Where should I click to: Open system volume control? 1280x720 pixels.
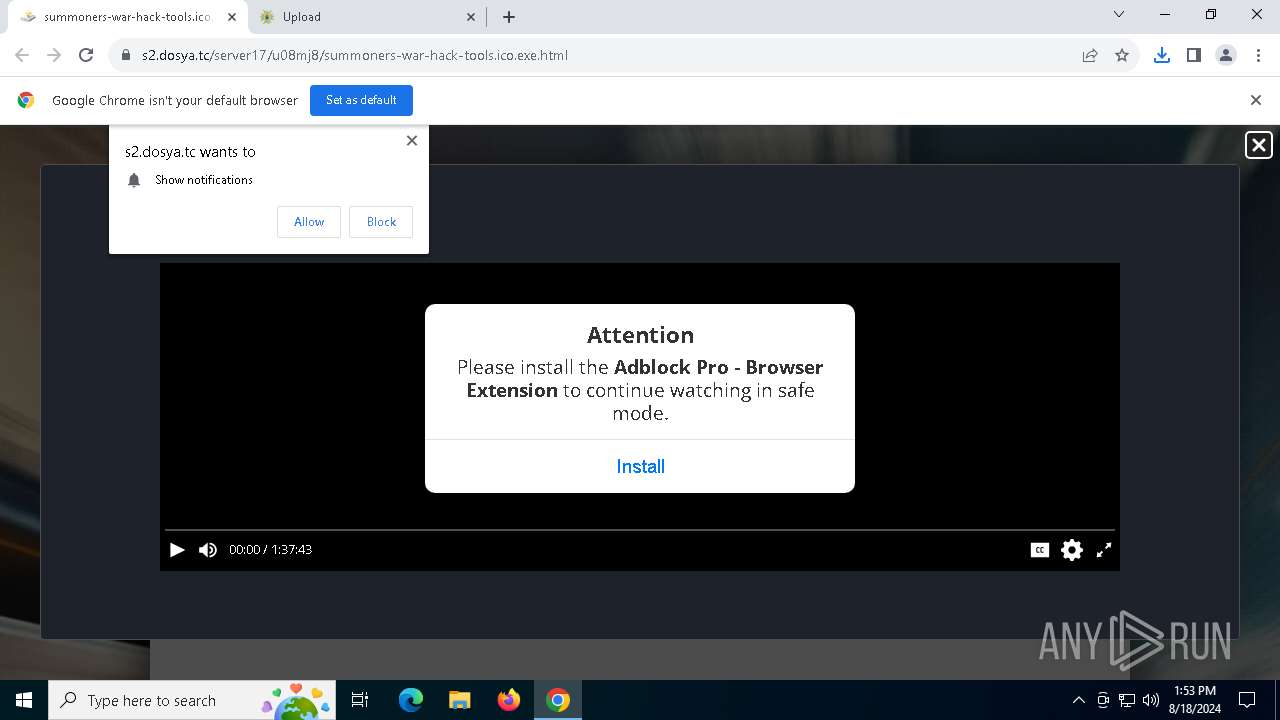tap(1151, 700)
